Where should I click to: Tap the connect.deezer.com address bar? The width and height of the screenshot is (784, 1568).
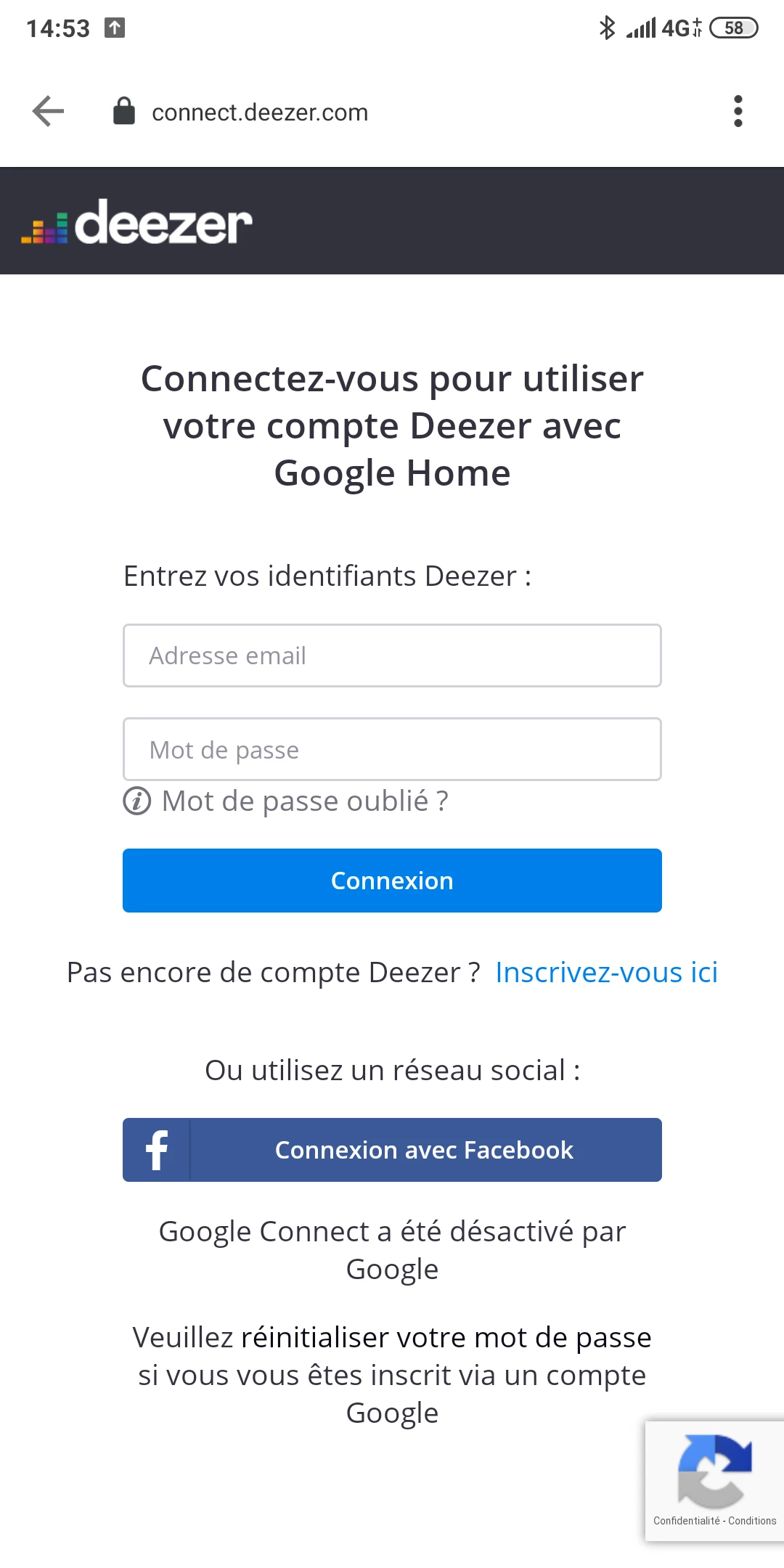(x=260, y=113)
